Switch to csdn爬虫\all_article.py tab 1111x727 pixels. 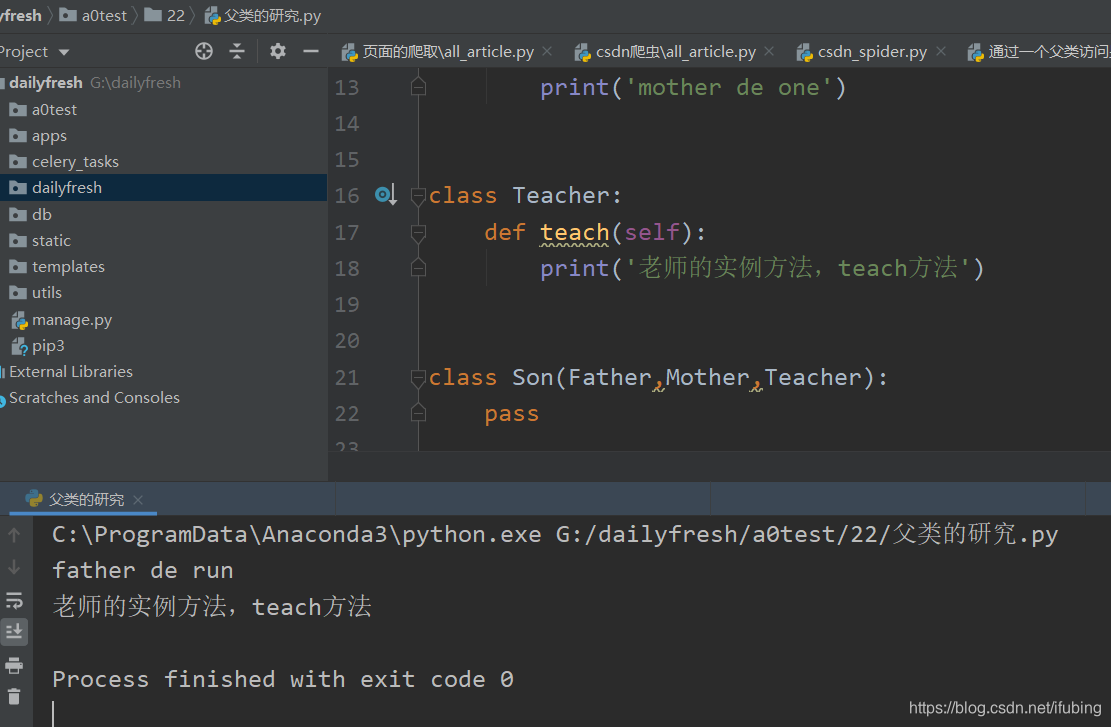tap(675, 52)
